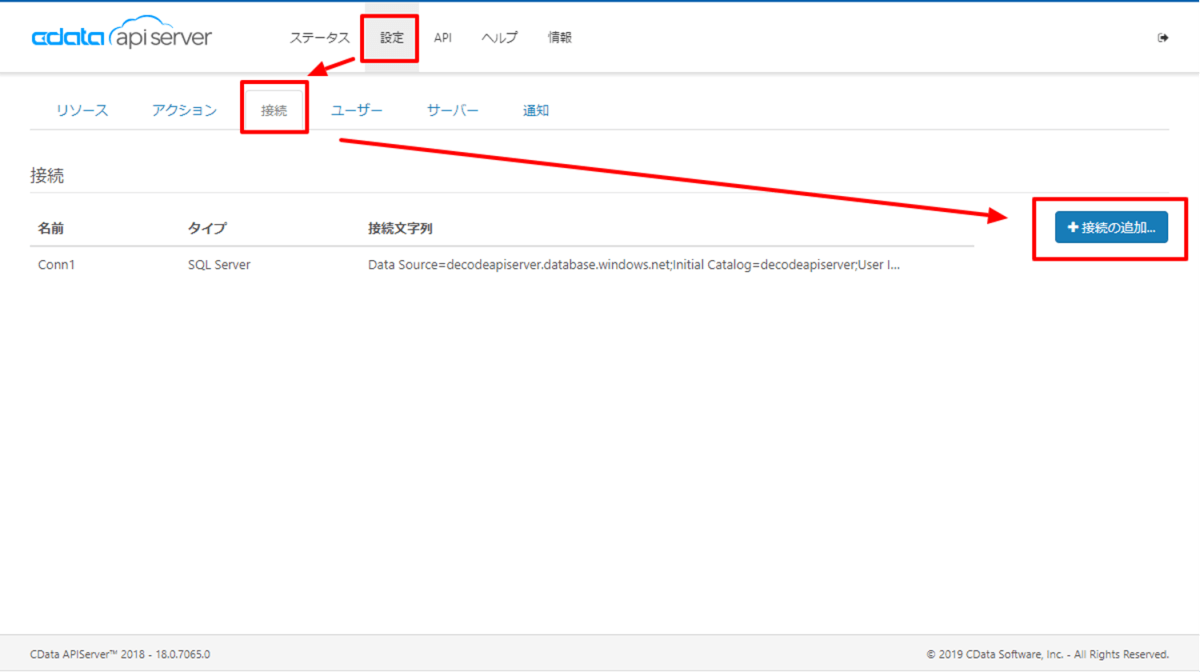Open the サーバー tab
This screenshot has height=672, width=1200.
(x=453, y=110)
